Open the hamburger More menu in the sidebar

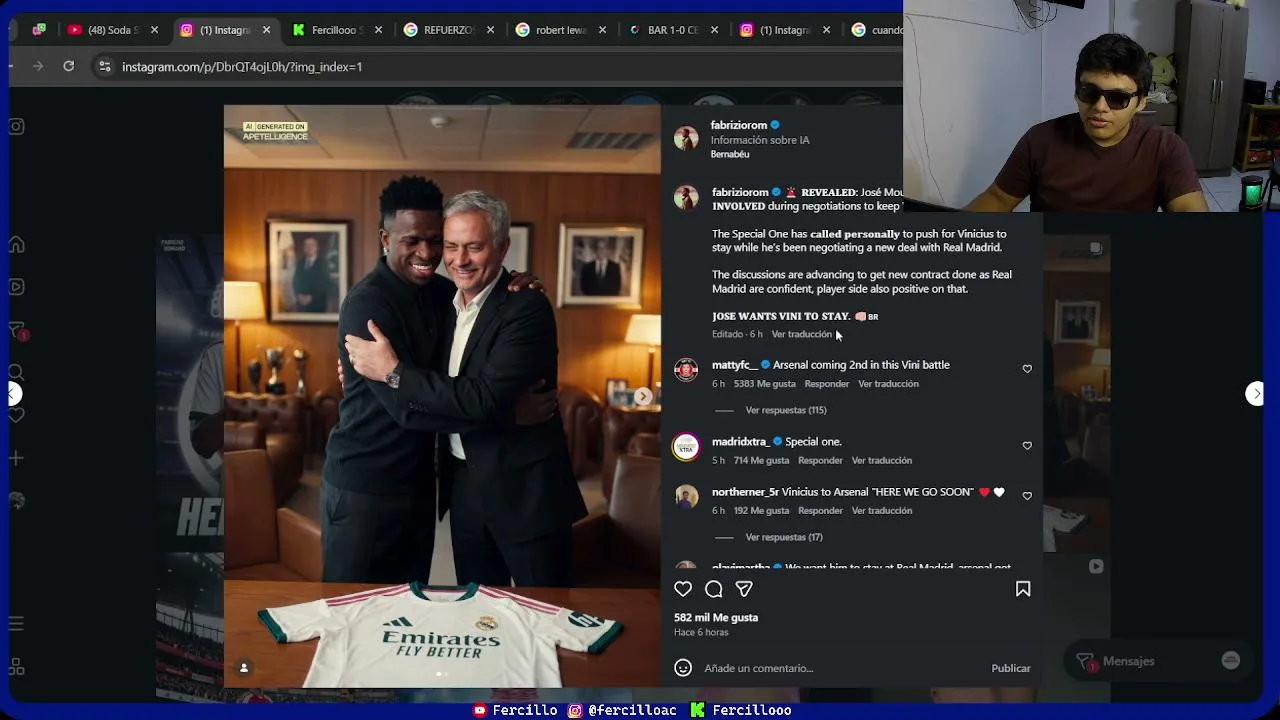click(16, 624)
